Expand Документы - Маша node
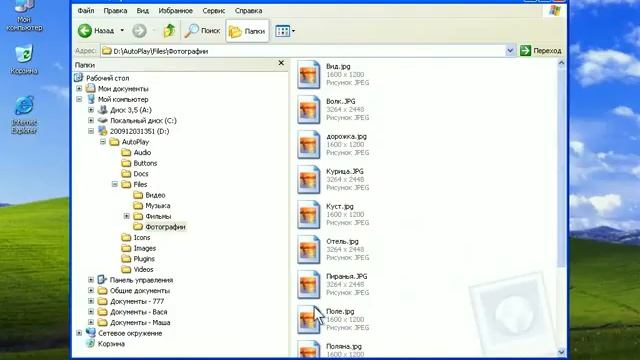 [91, 322]
